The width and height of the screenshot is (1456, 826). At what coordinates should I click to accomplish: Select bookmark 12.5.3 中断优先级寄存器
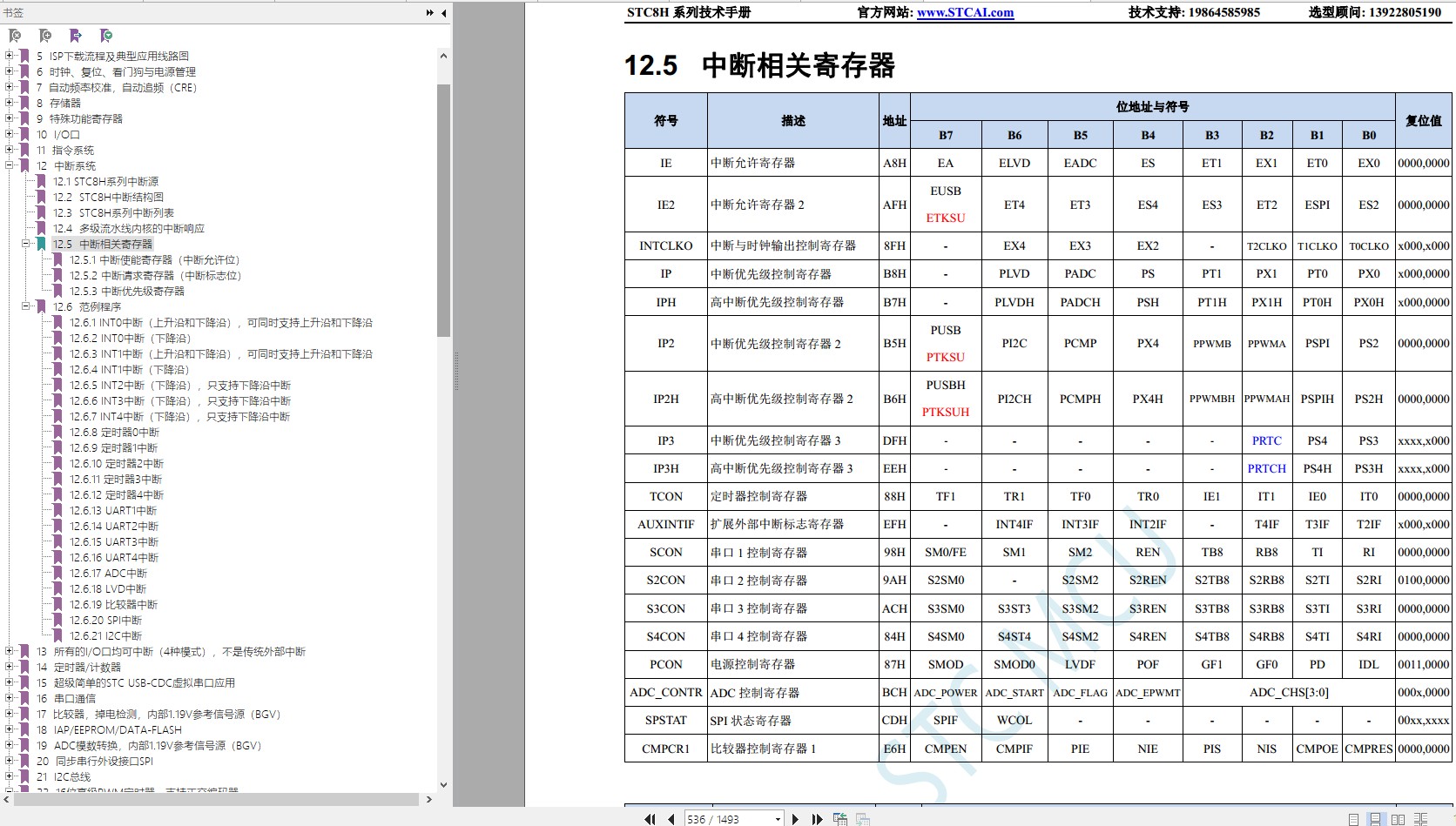(x=127, y=292)
